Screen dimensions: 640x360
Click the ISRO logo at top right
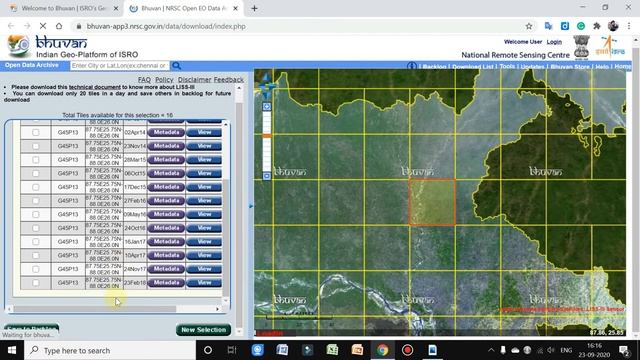610,47
